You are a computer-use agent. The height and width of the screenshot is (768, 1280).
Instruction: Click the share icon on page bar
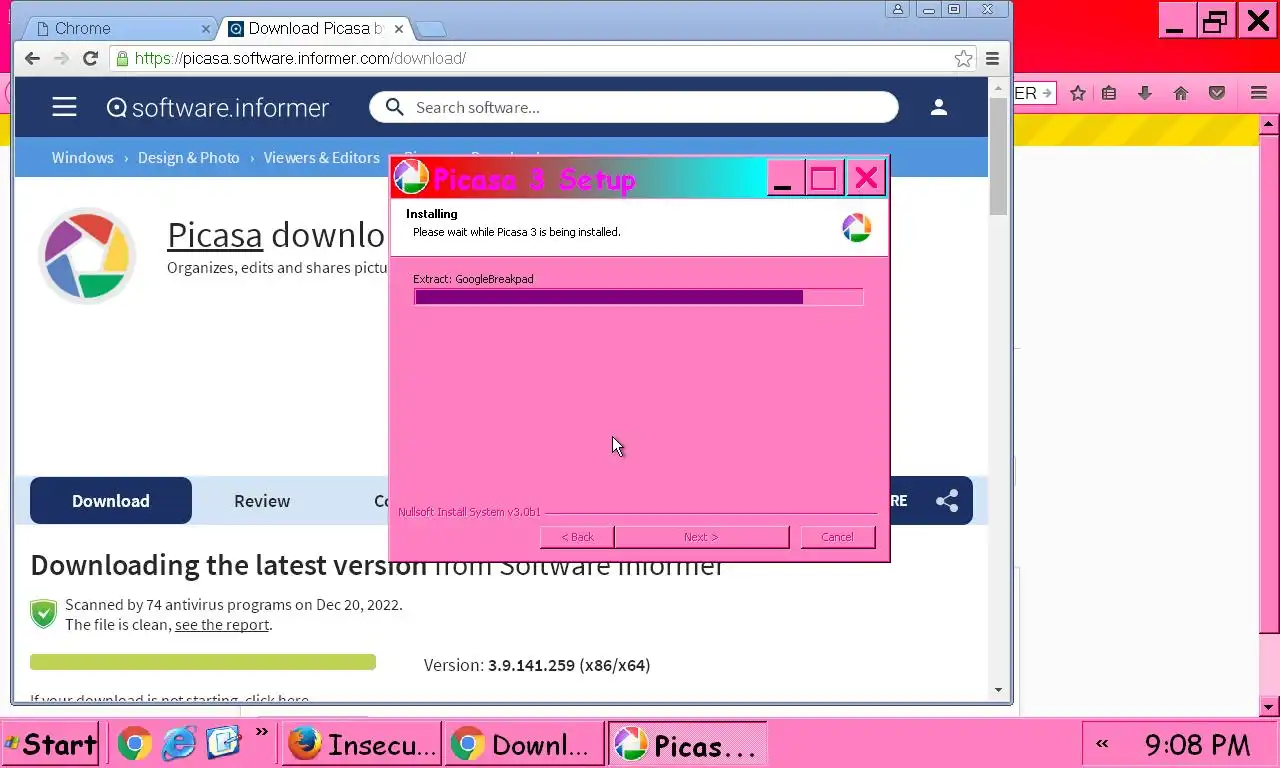coord(947,500)
